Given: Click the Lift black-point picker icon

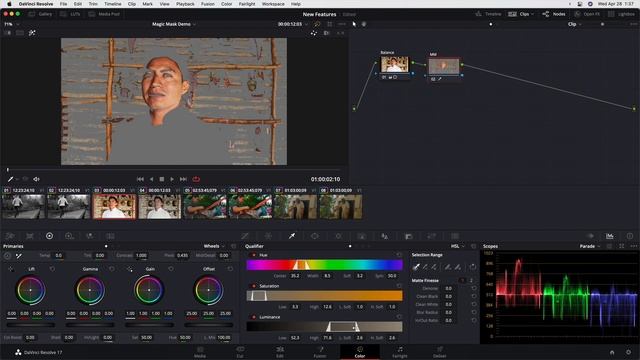Looking at the screenshot, I should (x=11, y=269).
